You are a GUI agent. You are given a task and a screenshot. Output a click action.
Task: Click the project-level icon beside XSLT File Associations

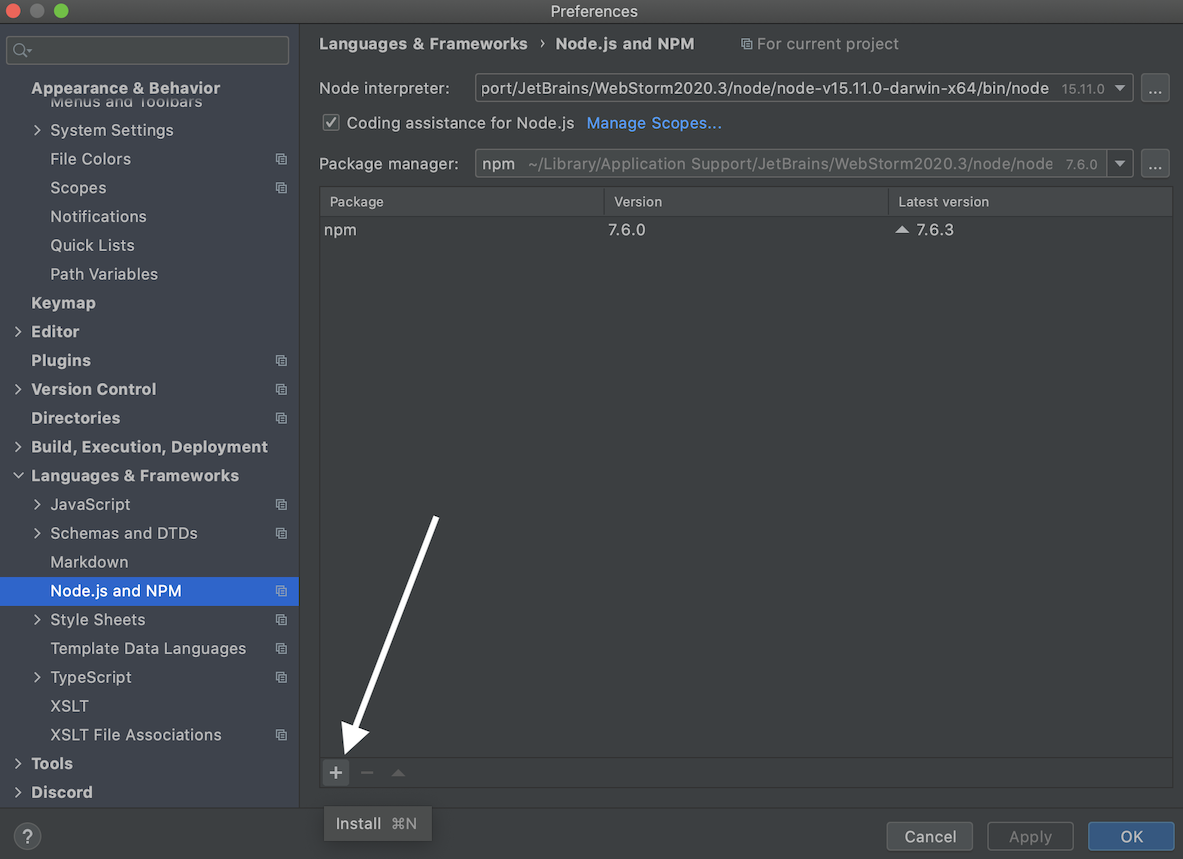point(281,735)
